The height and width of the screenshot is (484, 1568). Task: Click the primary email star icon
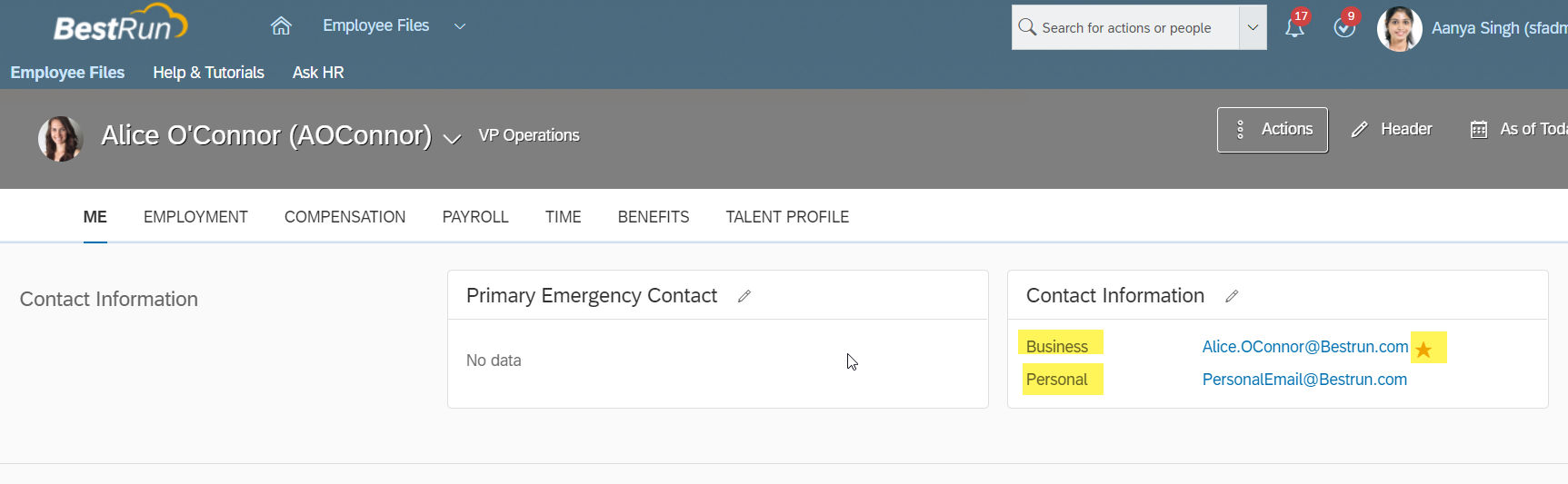coord(1423,350)
